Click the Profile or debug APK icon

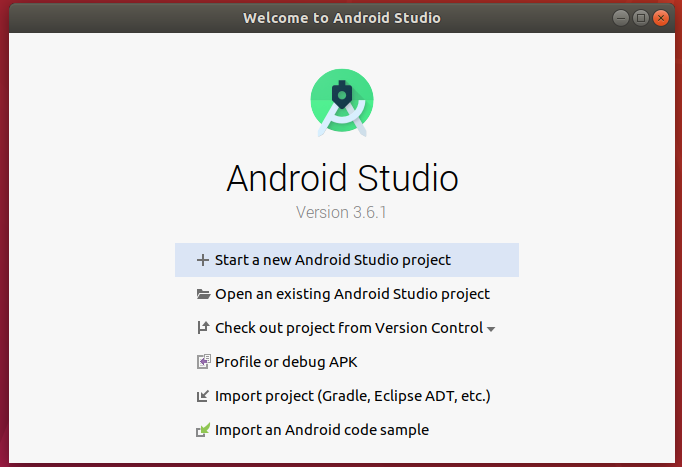(x=204, y=362)
